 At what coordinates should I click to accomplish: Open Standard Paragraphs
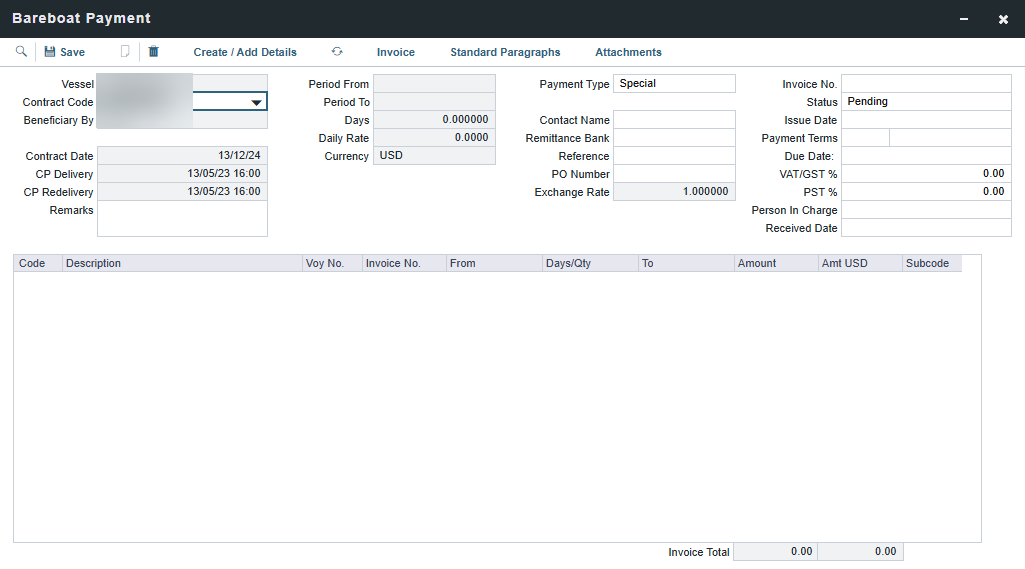pyautogui.click(x=505, y=52)
